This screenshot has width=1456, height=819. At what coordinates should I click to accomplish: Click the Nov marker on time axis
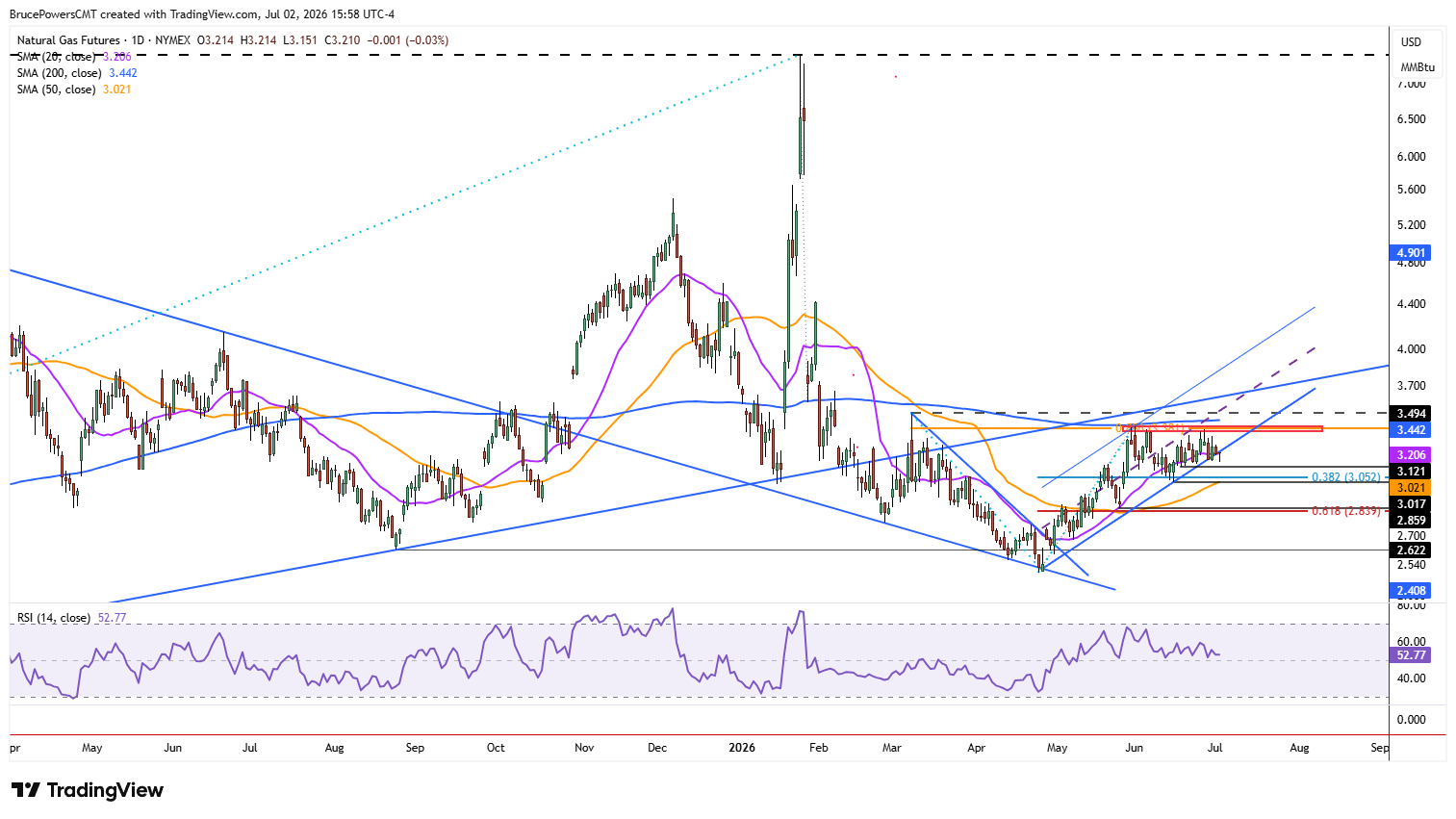coord(584,748)
